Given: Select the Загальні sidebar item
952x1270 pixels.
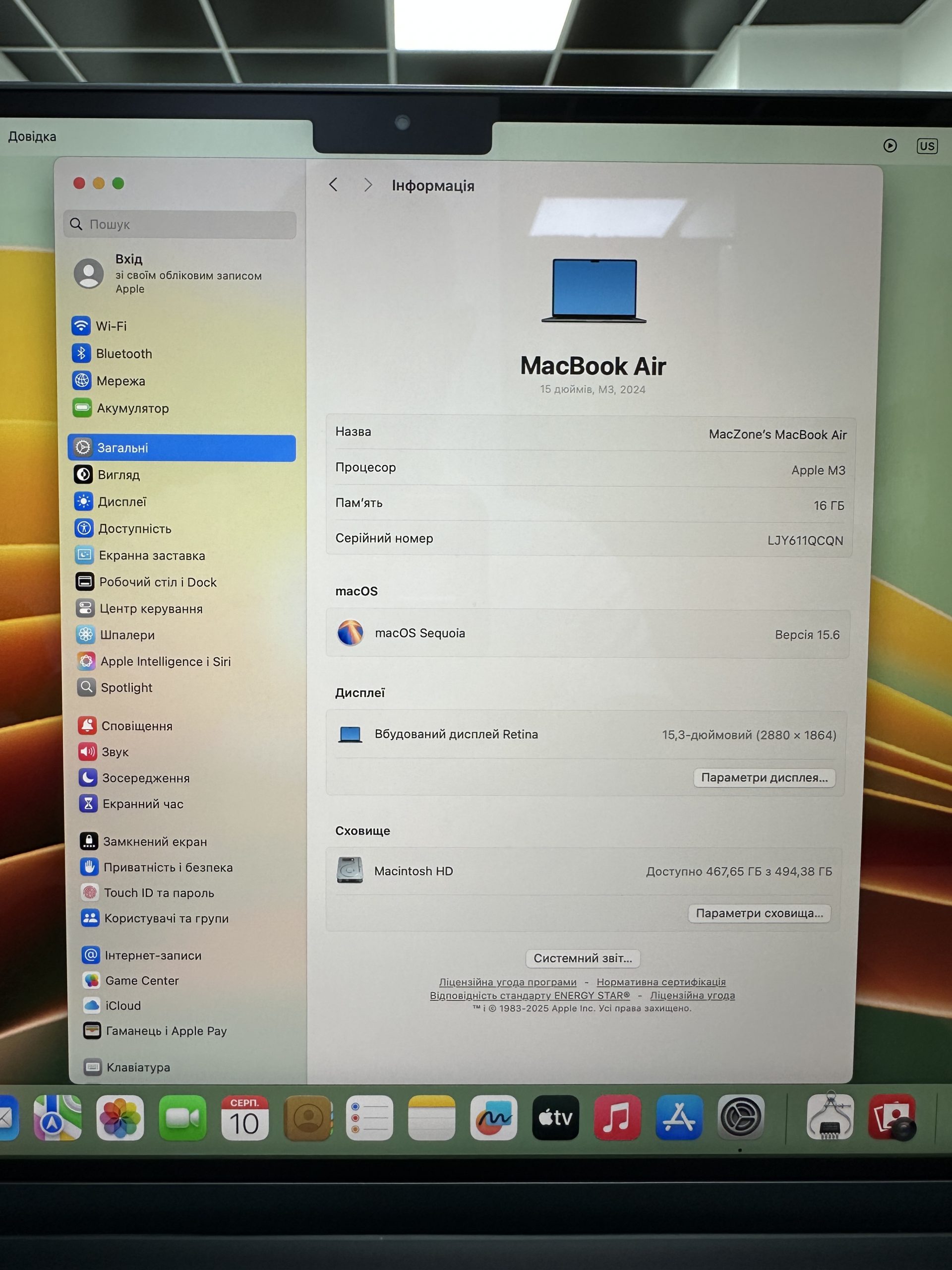Looking at the screenshot, I should [x=181, y=448].
